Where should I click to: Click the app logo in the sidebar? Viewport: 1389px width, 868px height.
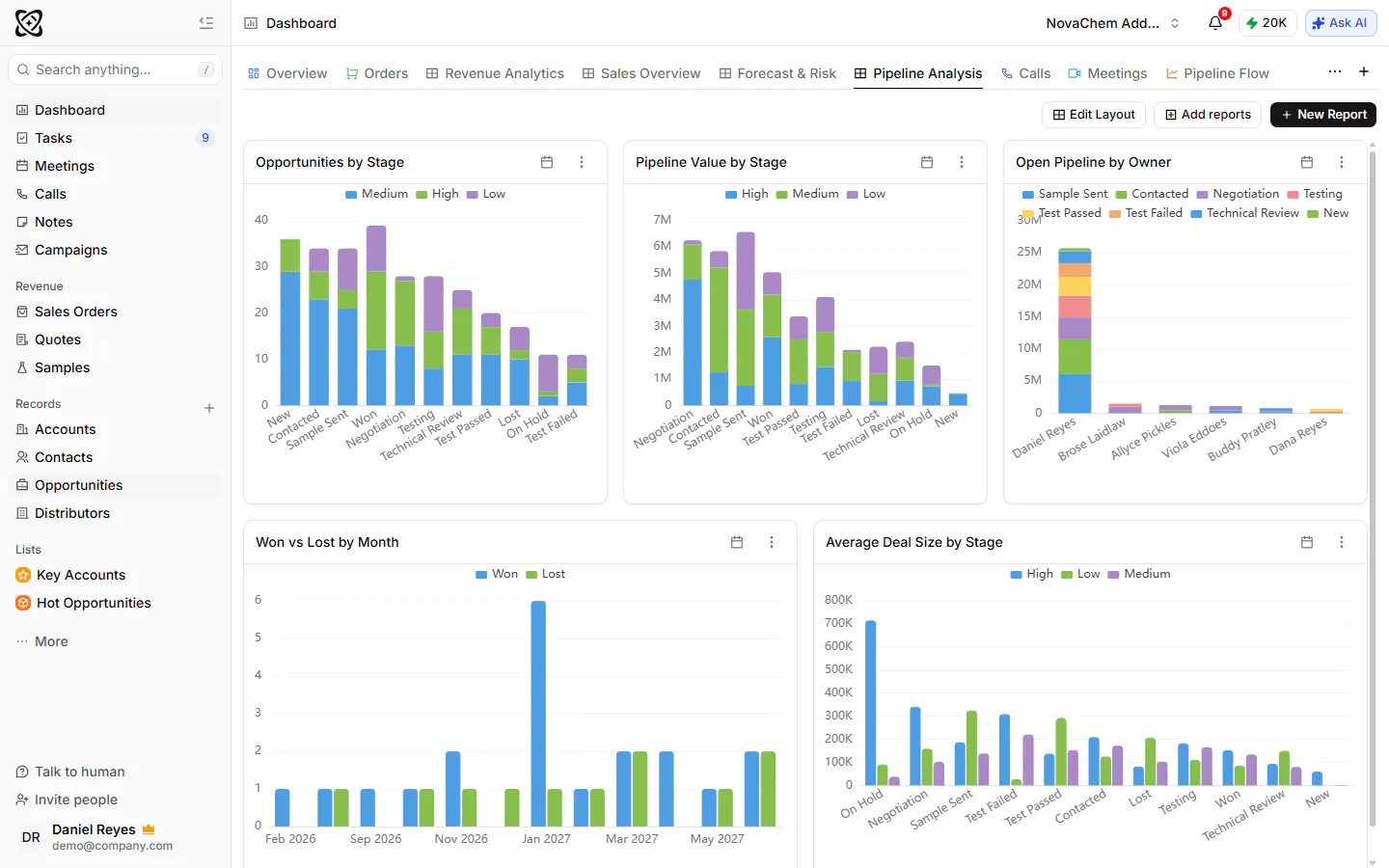pos(29,23)
